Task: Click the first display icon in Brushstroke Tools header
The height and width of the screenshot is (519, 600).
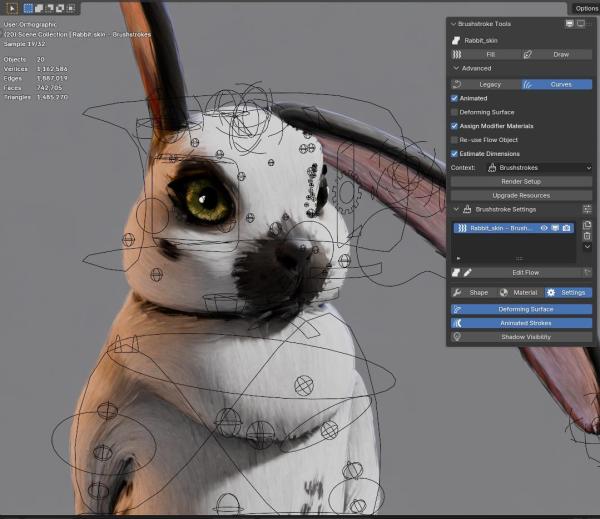Action: point(569,23)
